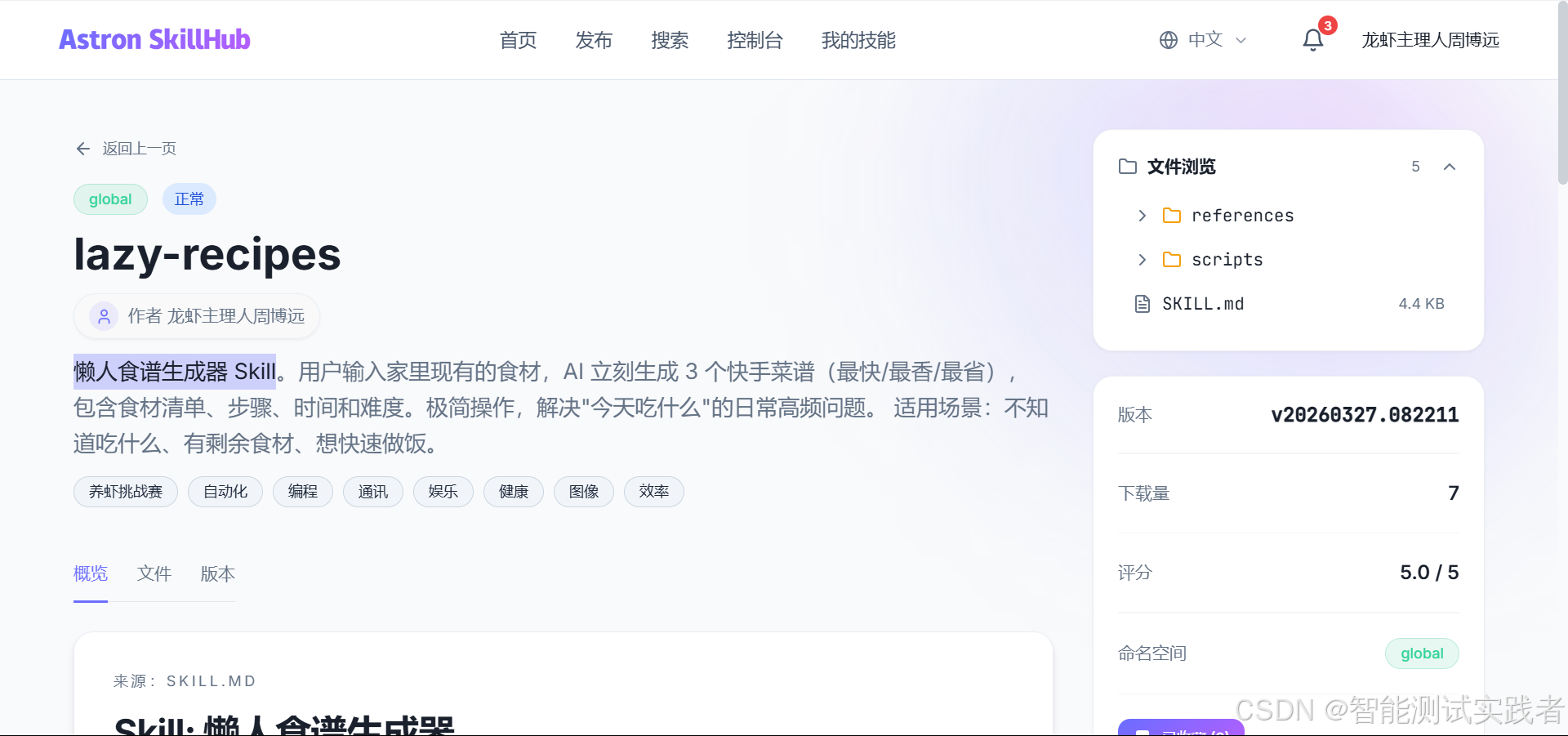Select the 编程 tag

tap(303, 492)
